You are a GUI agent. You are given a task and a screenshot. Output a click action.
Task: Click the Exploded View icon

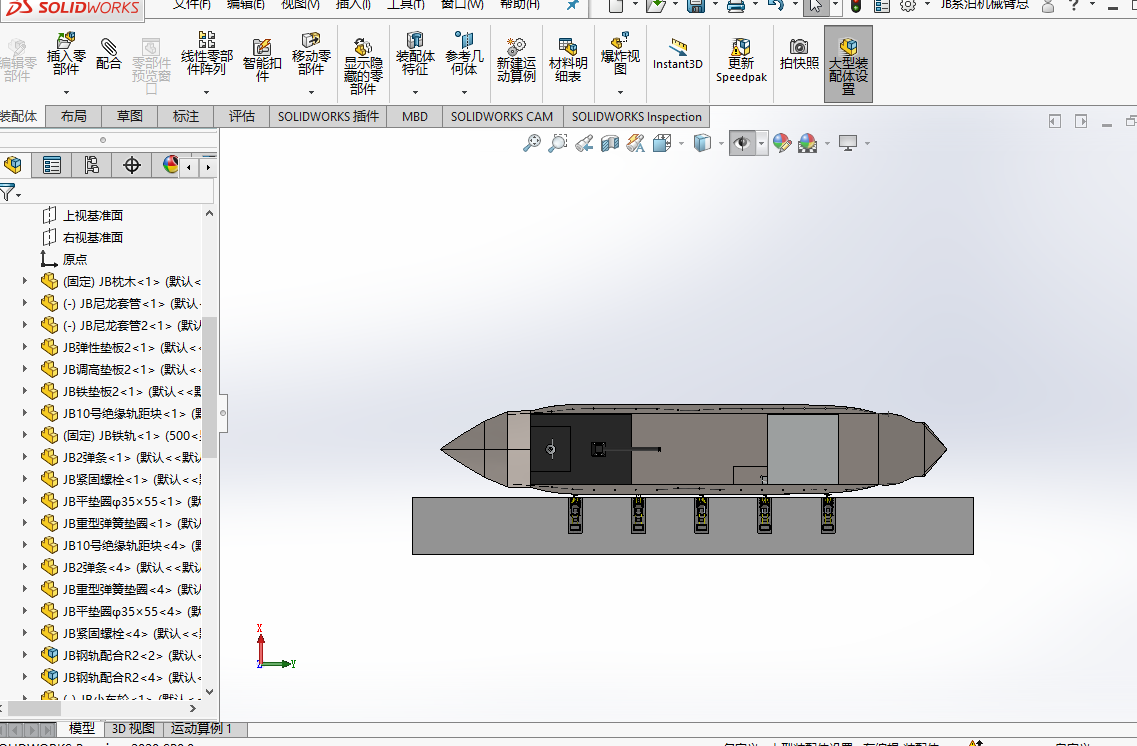tap(620, 53)
